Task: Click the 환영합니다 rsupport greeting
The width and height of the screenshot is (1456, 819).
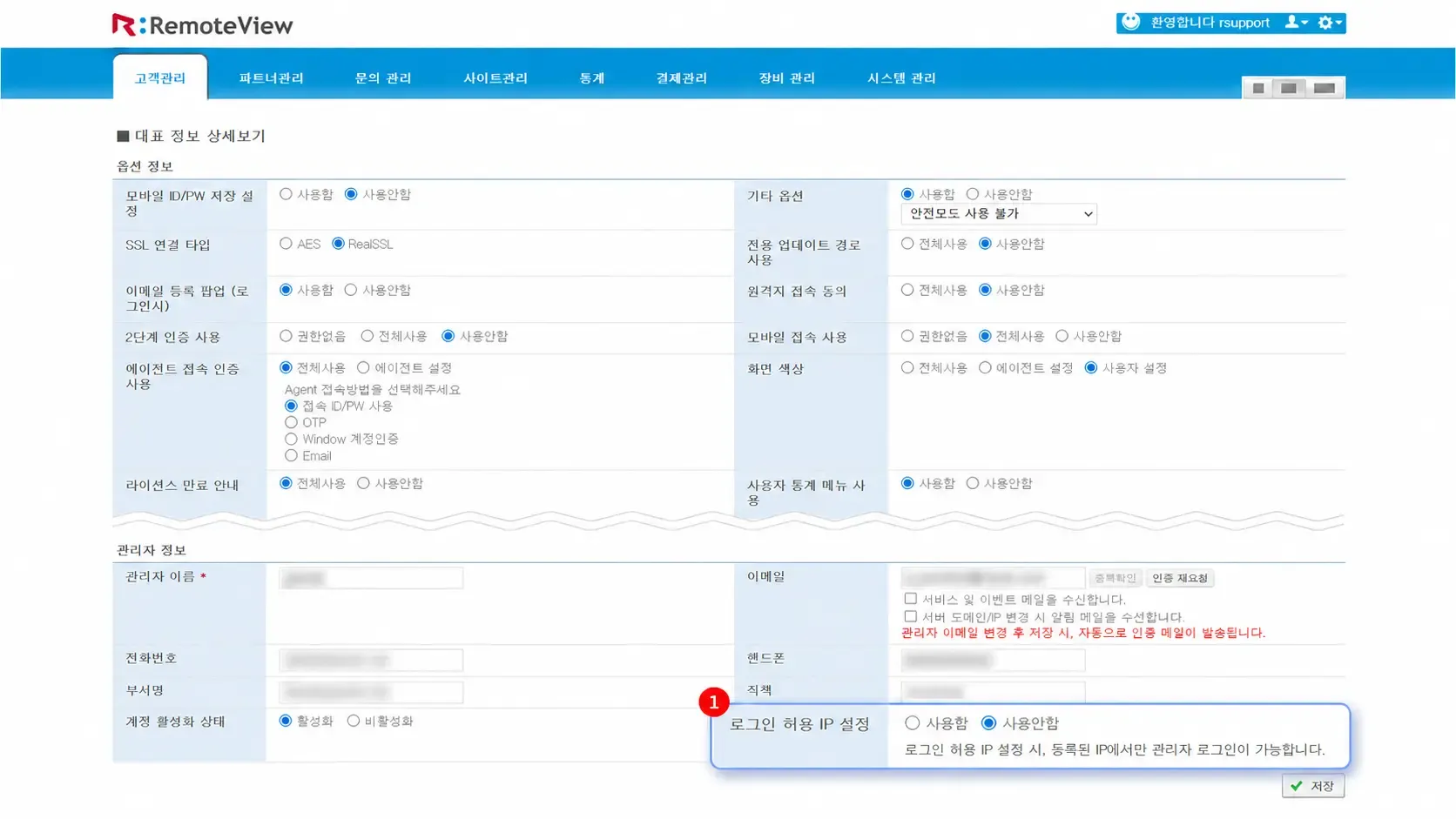Action: coord(1210,23)
